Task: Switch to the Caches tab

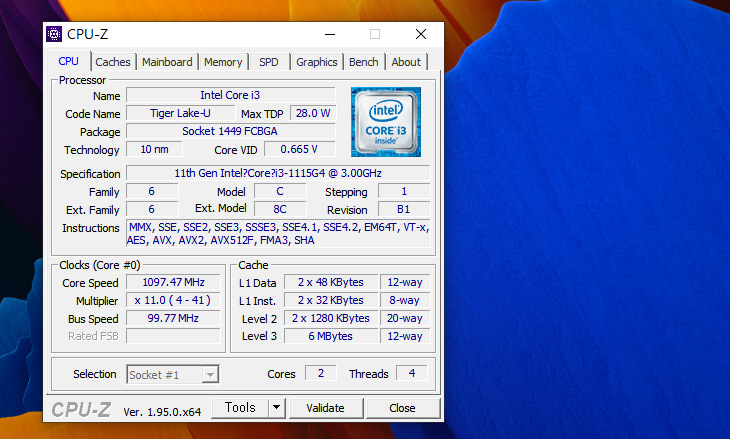Action: coord(113,62)
